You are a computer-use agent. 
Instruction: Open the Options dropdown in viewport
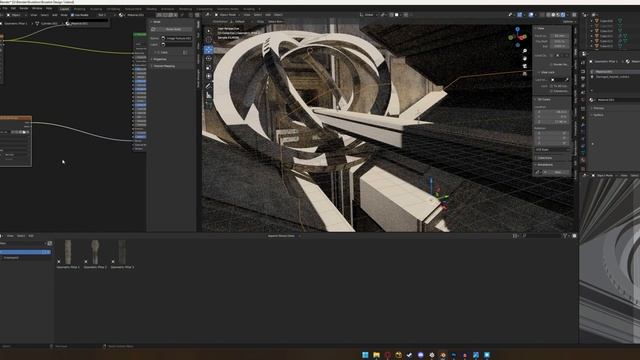[x=568, y=22]
